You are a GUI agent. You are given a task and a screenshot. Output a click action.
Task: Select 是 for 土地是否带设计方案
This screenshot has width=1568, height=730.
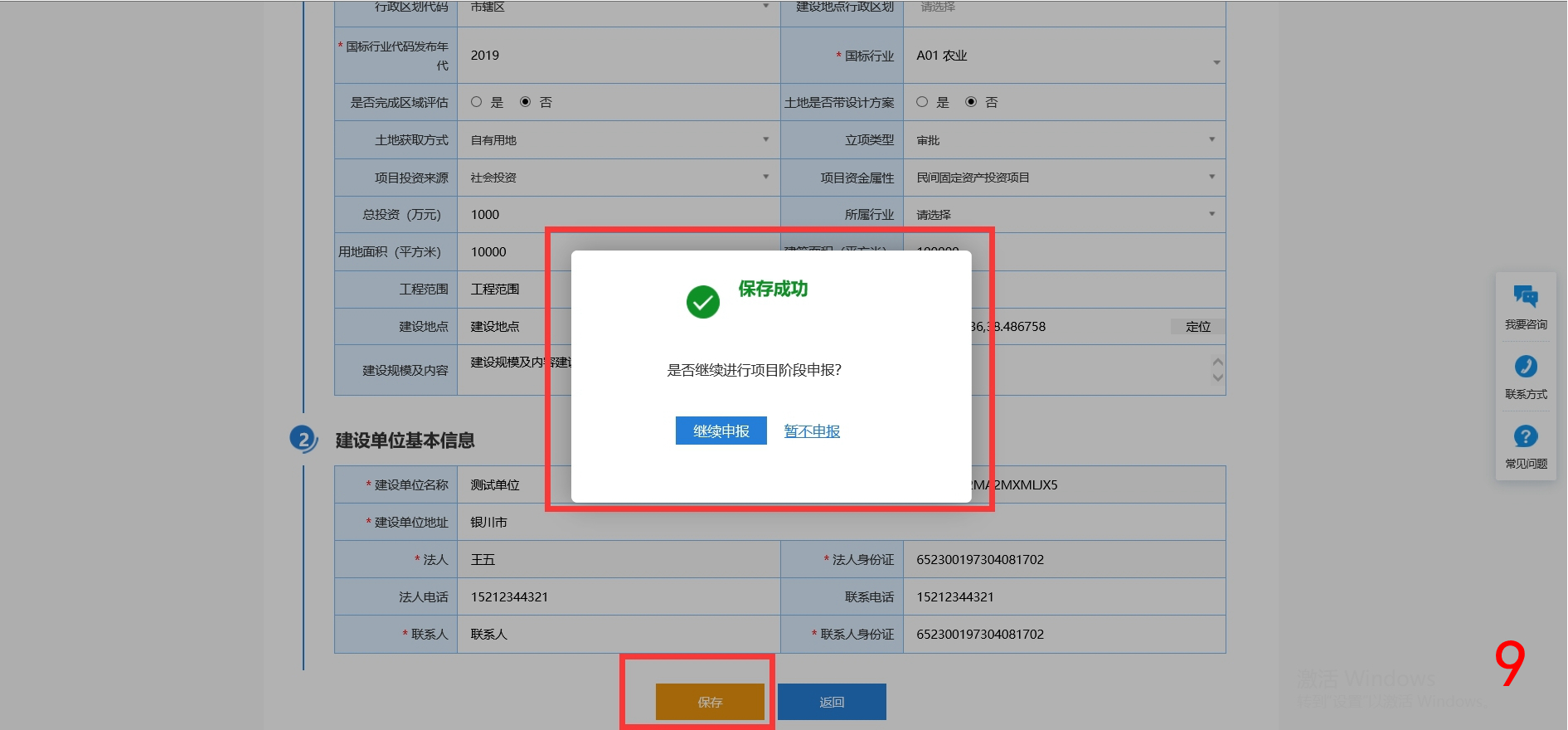click(922, 102)
